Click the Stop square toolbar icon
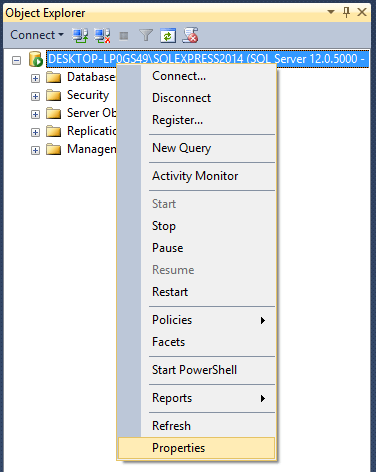 (124, 35)
